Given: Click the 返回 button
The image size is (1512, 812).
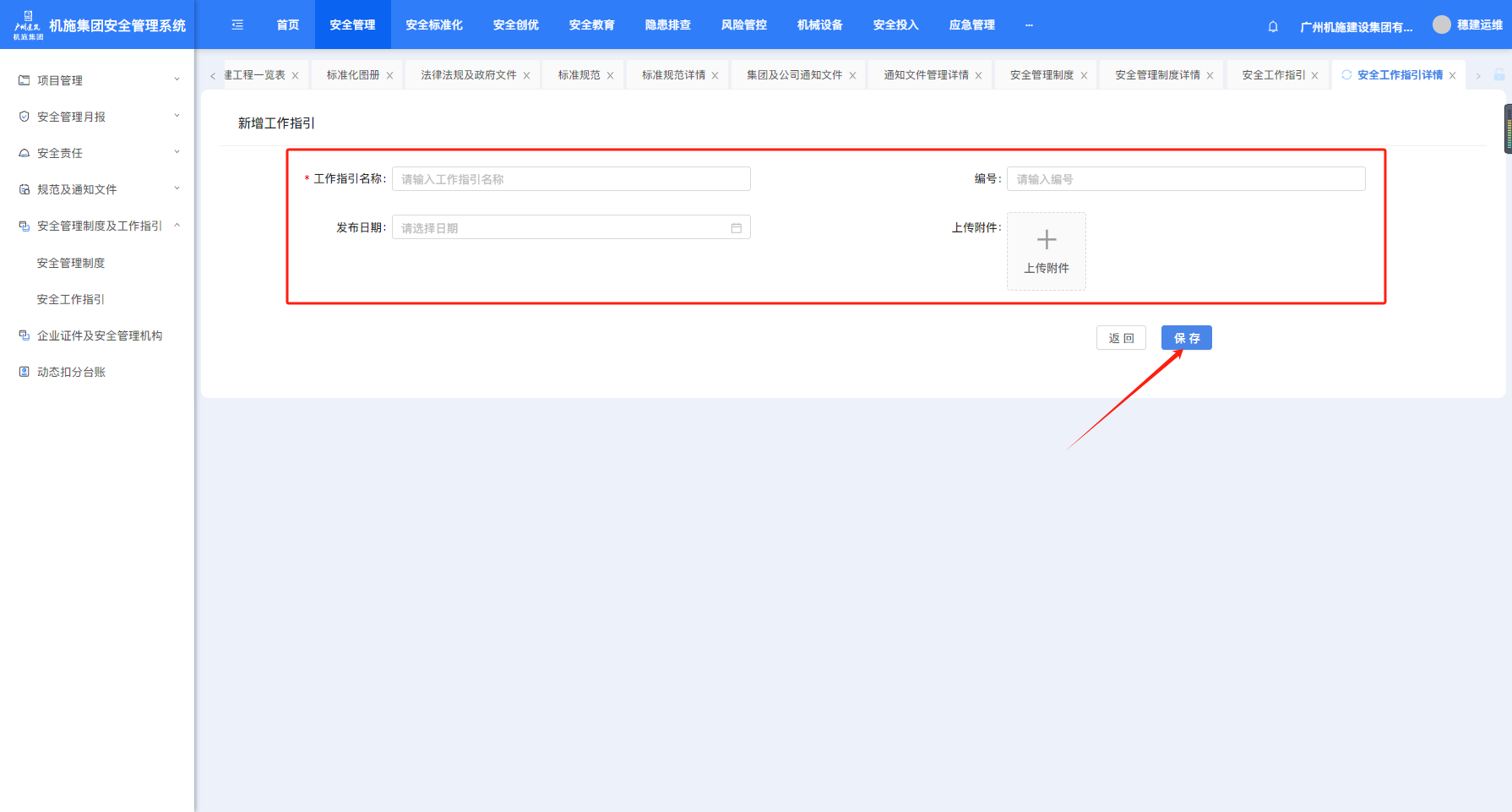Looking at the screenshot, I should click(x=1121, y=338).
